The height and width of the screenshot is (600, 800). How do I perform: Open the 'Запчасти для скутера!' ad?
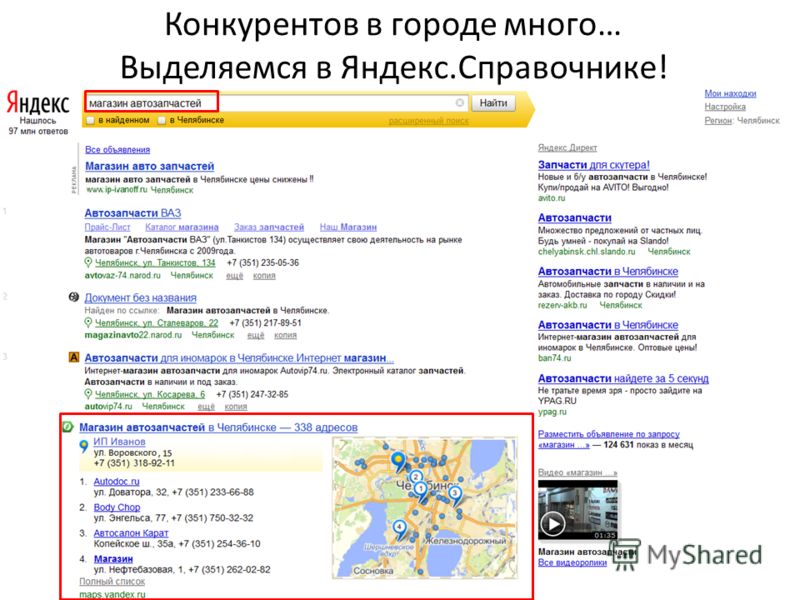[594, 165]
